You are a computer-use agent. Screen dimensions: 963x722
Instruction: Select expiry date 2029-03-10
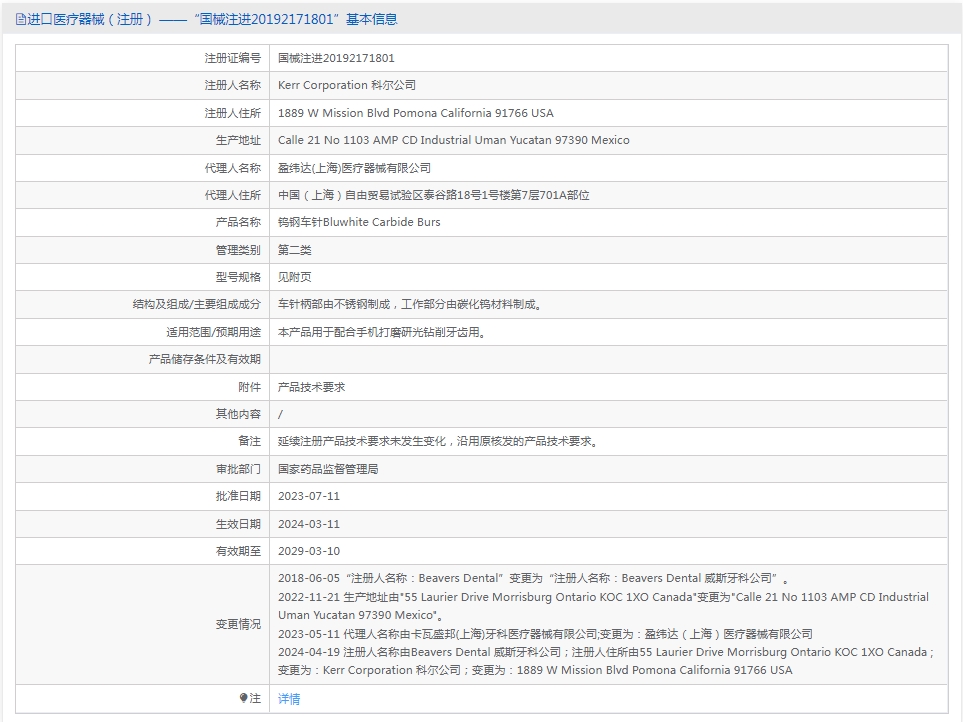[x=309, y=551]
